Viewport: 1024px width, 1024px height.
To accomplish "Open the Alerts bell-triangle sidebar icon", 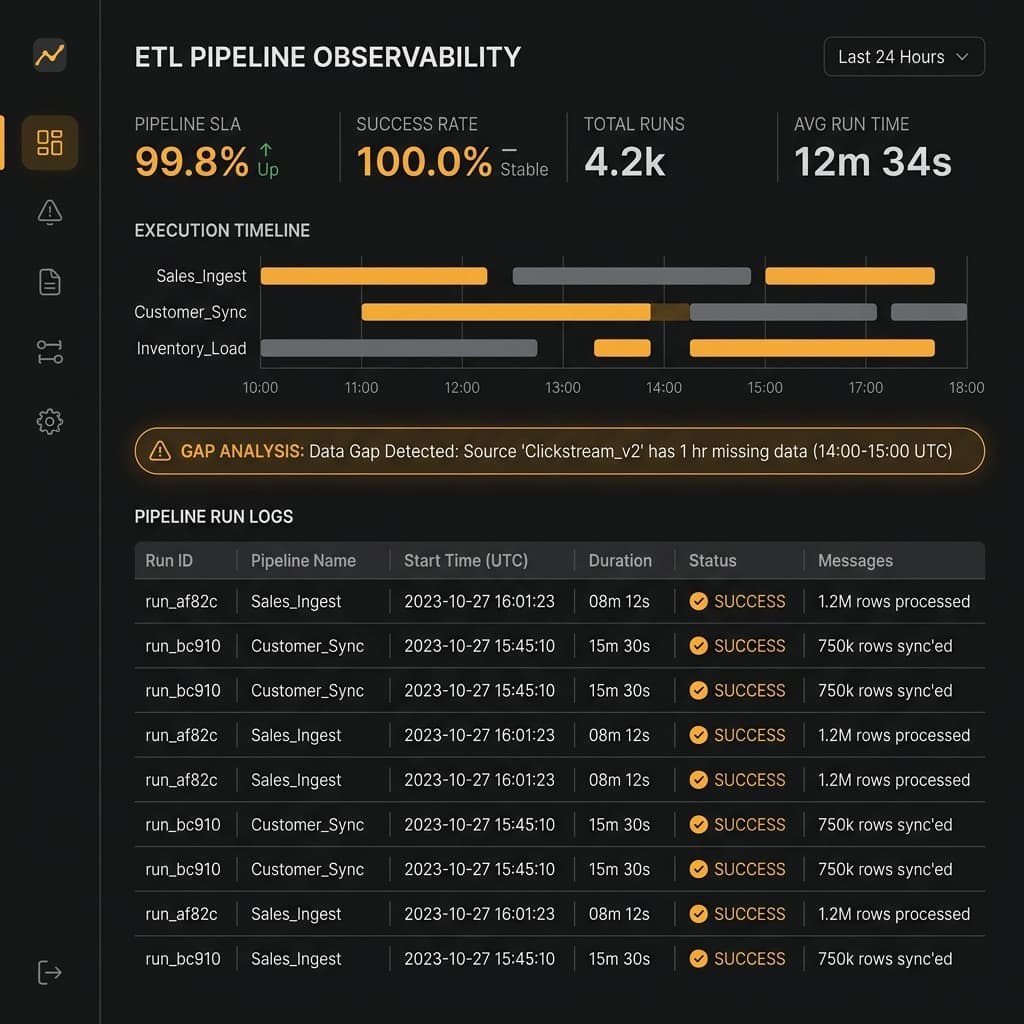I will point(50,212).
